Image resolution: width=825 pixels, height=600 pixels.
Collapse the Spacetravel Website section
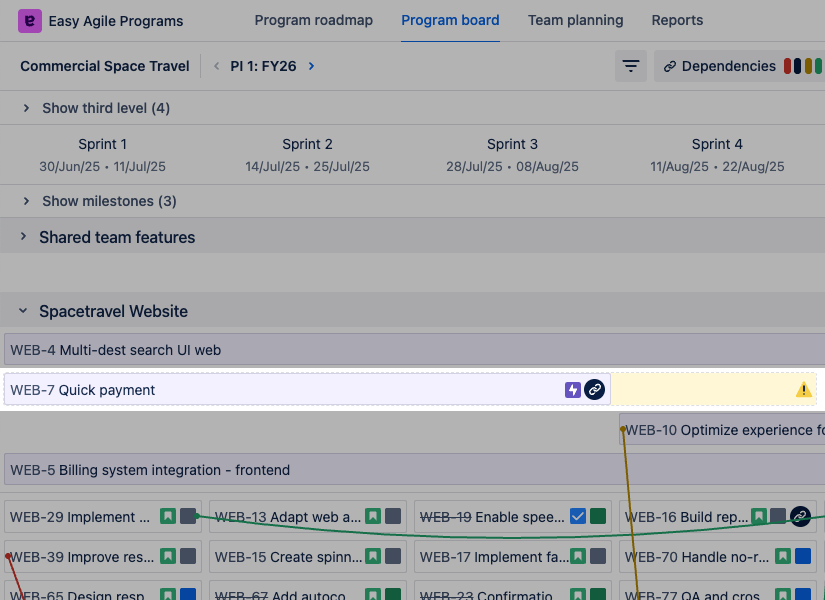24,312
